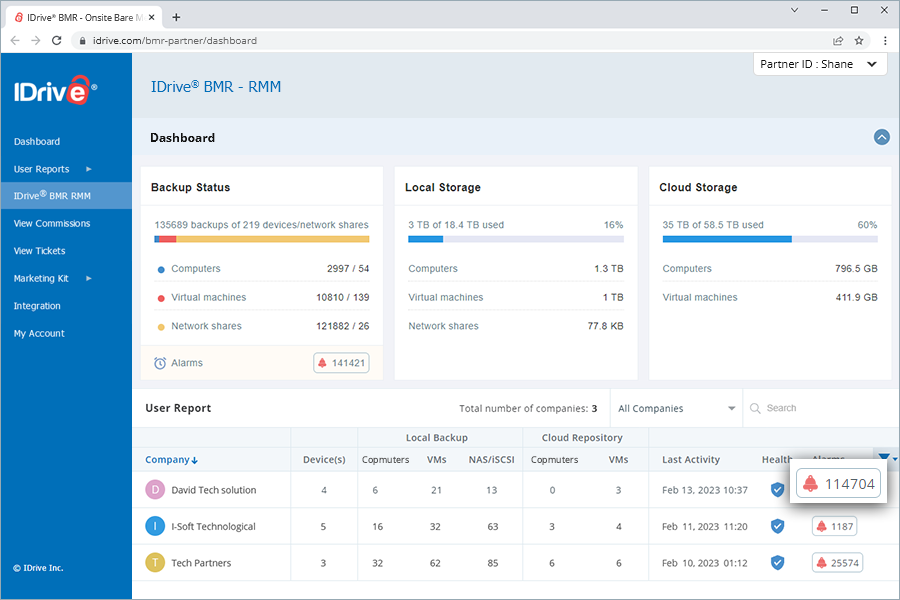Click the yellow Network shares legend dot
900x600 pixels.
click(161, 327)
